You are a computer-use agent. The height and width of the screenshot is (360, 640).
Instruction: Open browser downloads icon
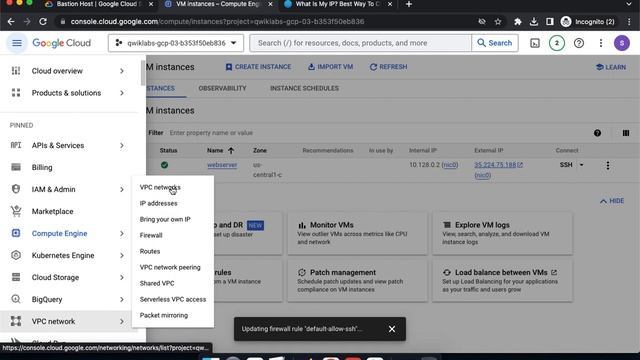(x=533, y=22)
